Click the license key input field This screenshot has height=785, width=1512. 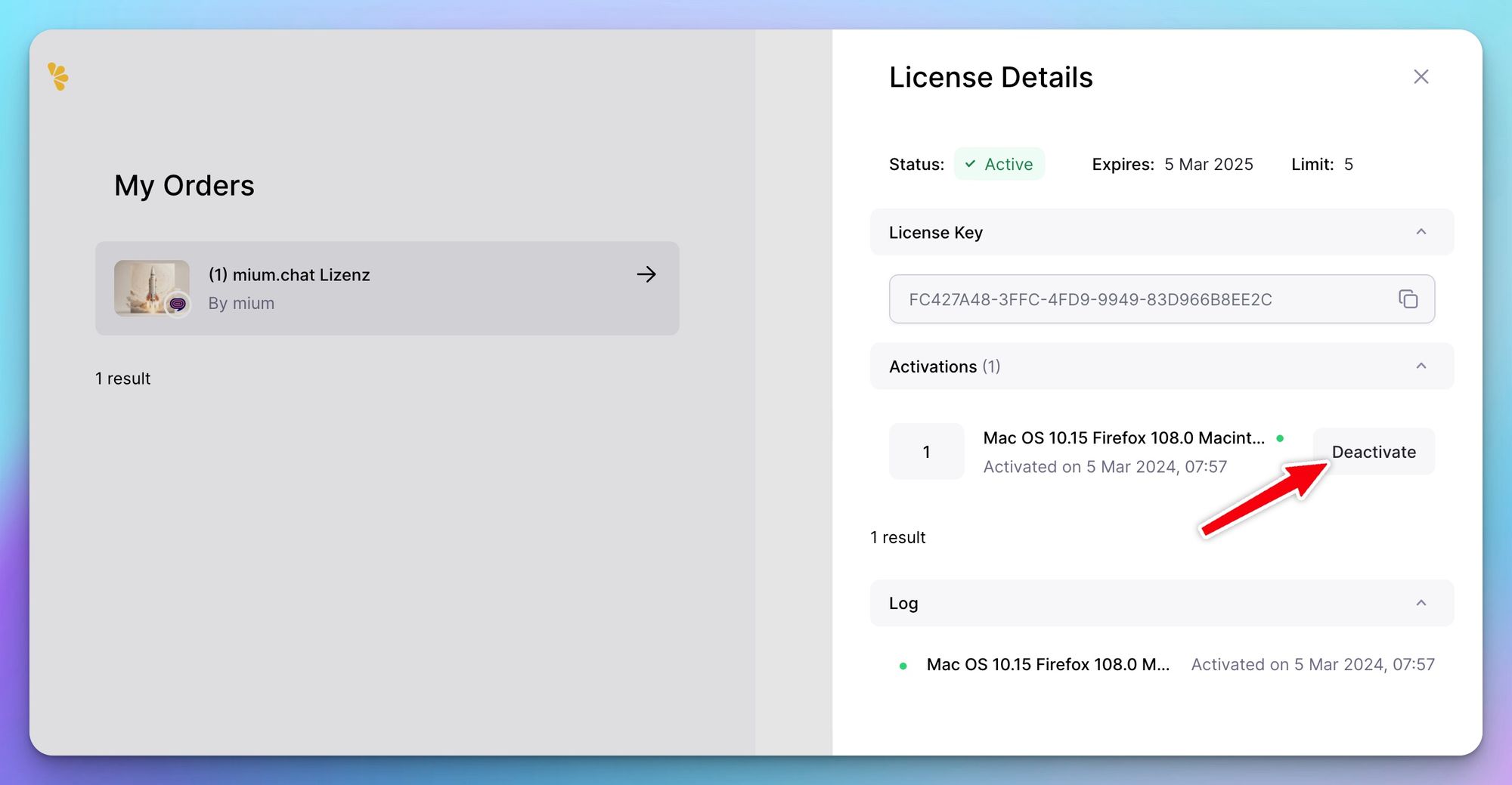[1161, 299]
